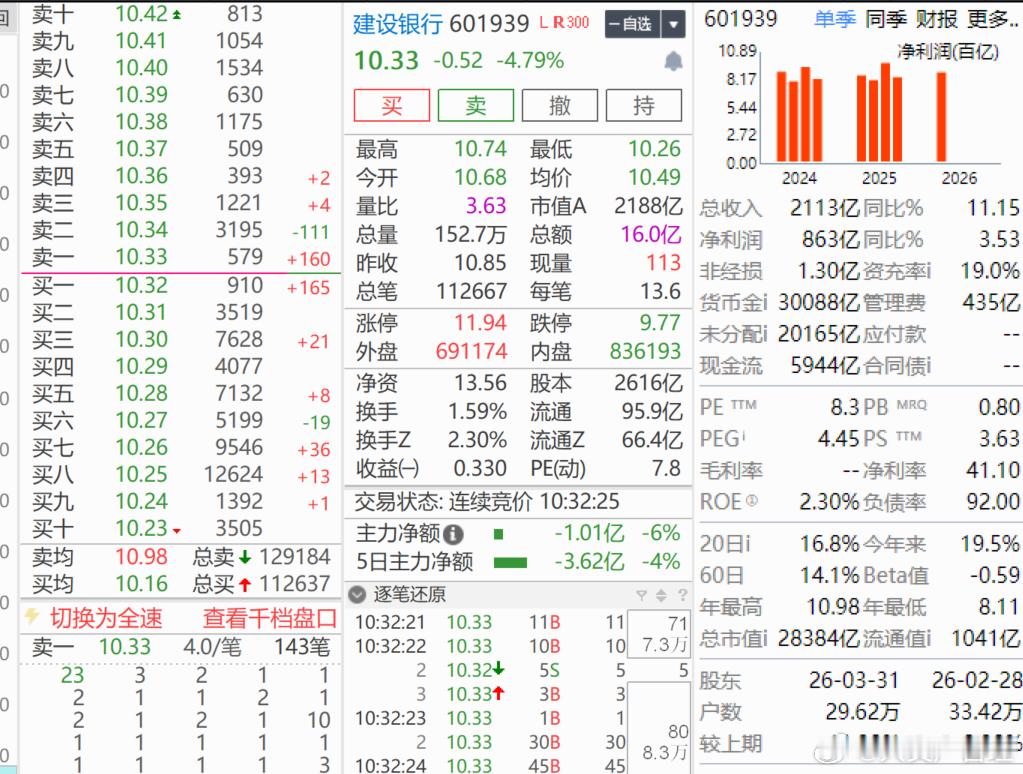Click the question mark help icon

click(682, 595)
